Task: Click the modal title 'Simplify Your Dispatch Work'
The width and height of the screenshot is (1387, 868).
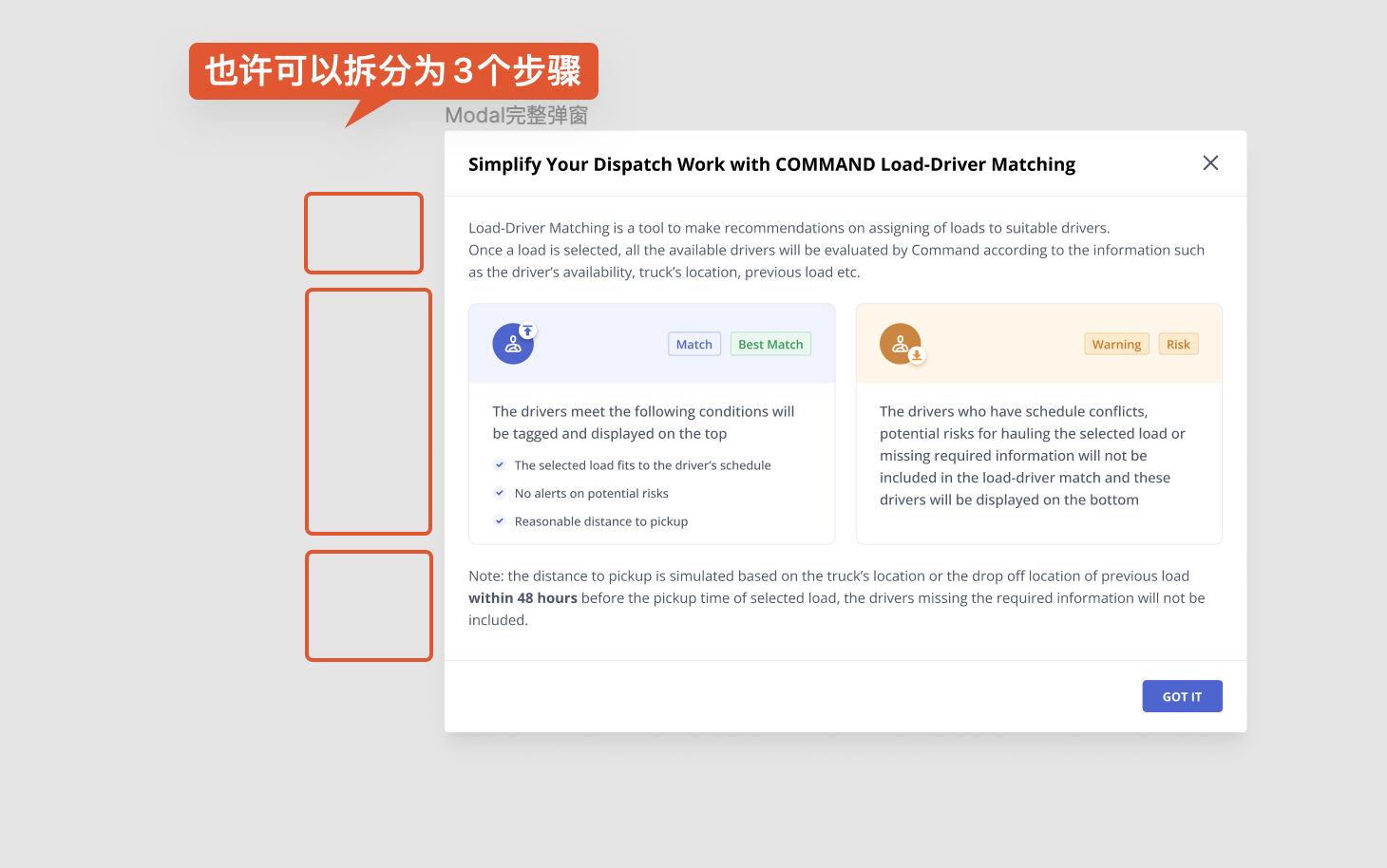Action: tap(771, 164)
